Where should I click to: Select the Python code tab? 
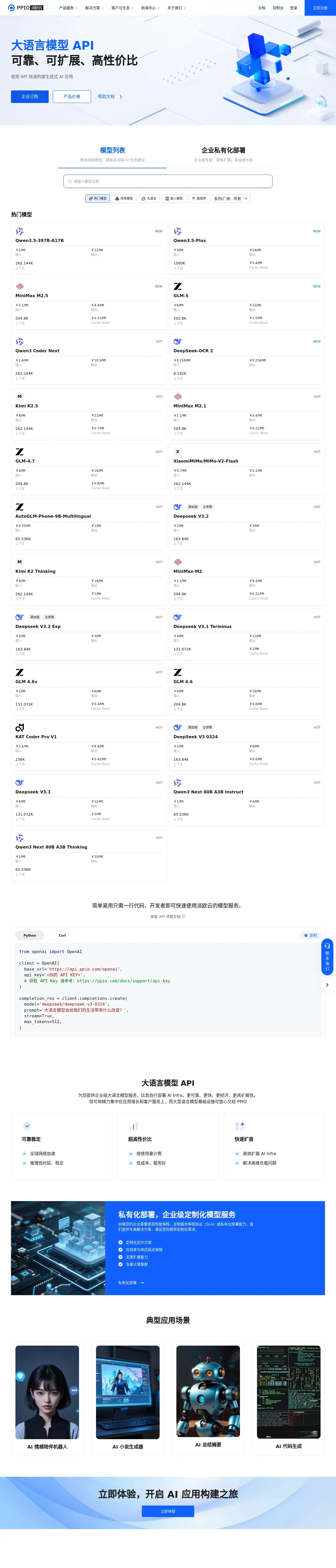click(x=30, y=935)
